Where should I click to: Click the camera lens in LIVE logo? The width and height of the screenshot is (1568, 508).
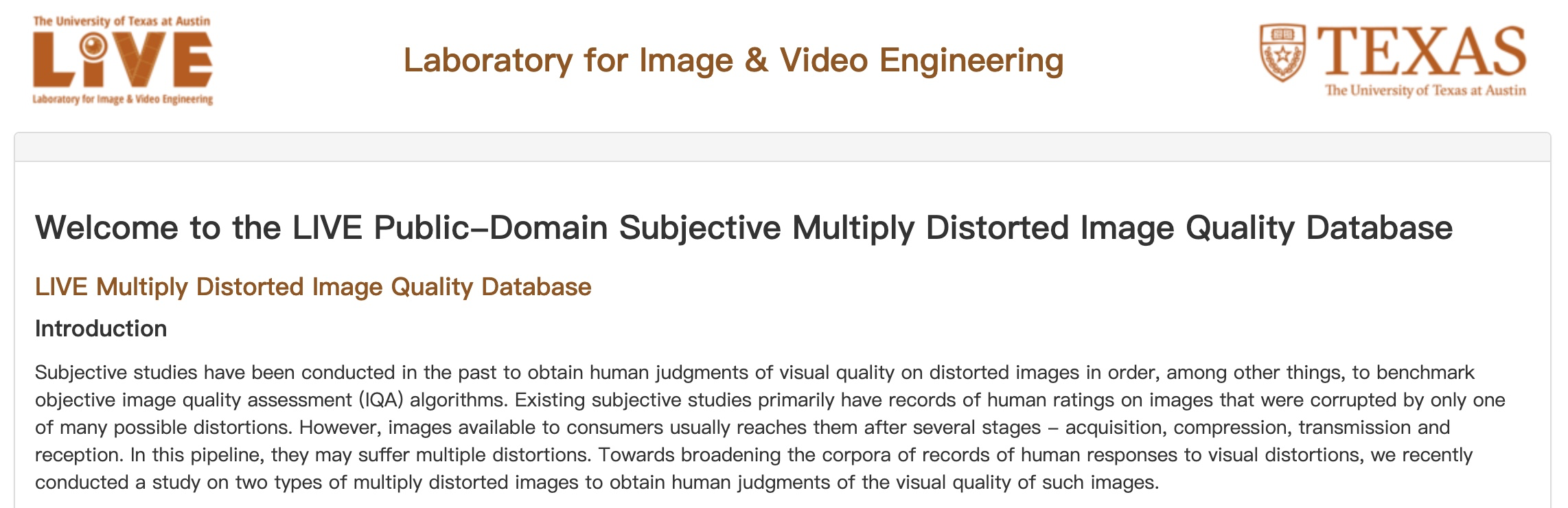point(93,47)
